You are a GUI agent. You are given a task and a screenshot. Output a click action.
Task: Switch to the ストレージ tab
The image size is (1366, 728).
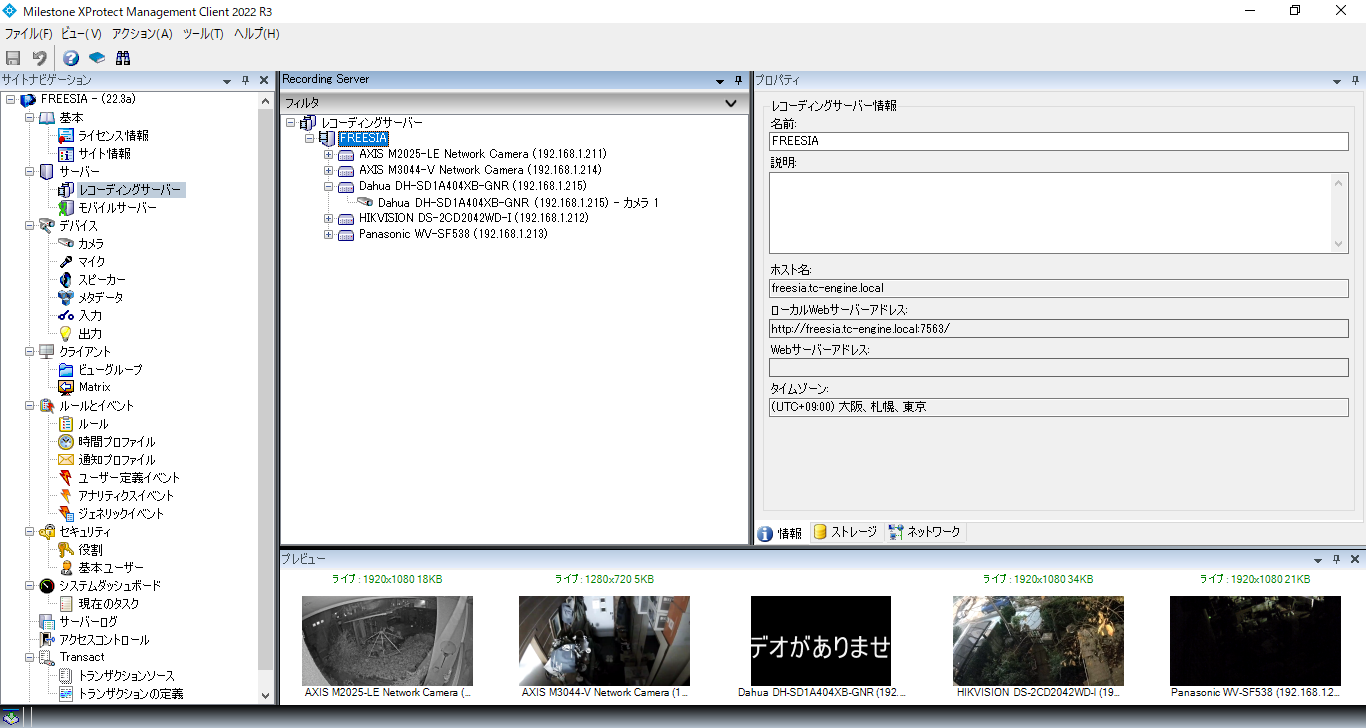(845, 532)
